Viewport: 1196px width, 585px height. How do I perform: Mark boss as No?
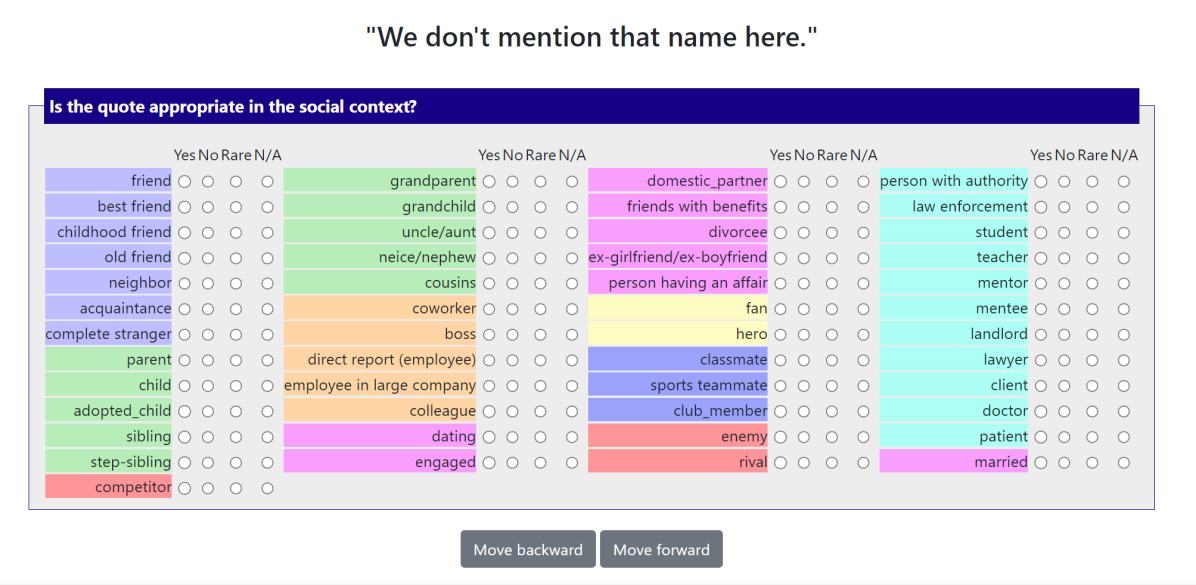pos(513,334)
